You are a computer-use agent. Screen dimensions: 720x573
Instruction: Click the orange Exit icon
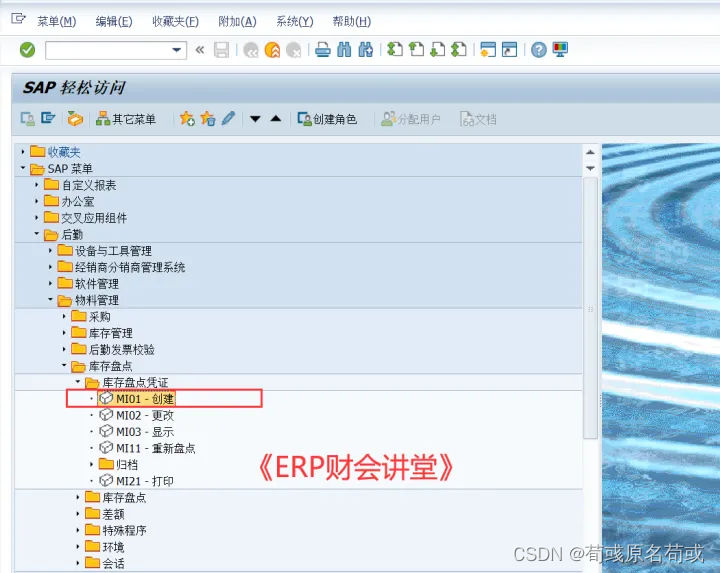tap(272, 50)
